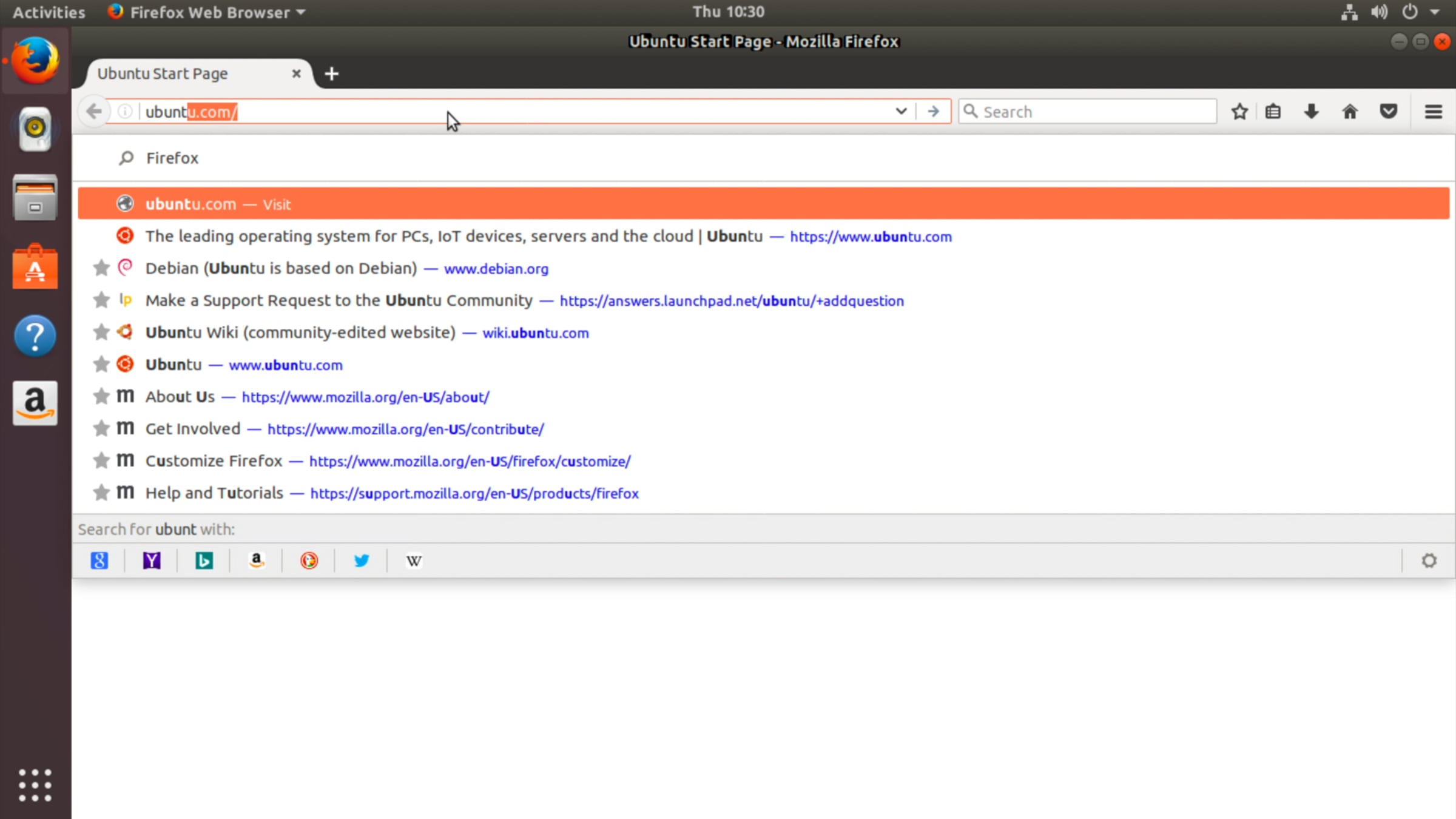Open the Ubuntu Wiki bookmark
The height and width of the screenshot is (819, 1456).
(x=763, y=332)
